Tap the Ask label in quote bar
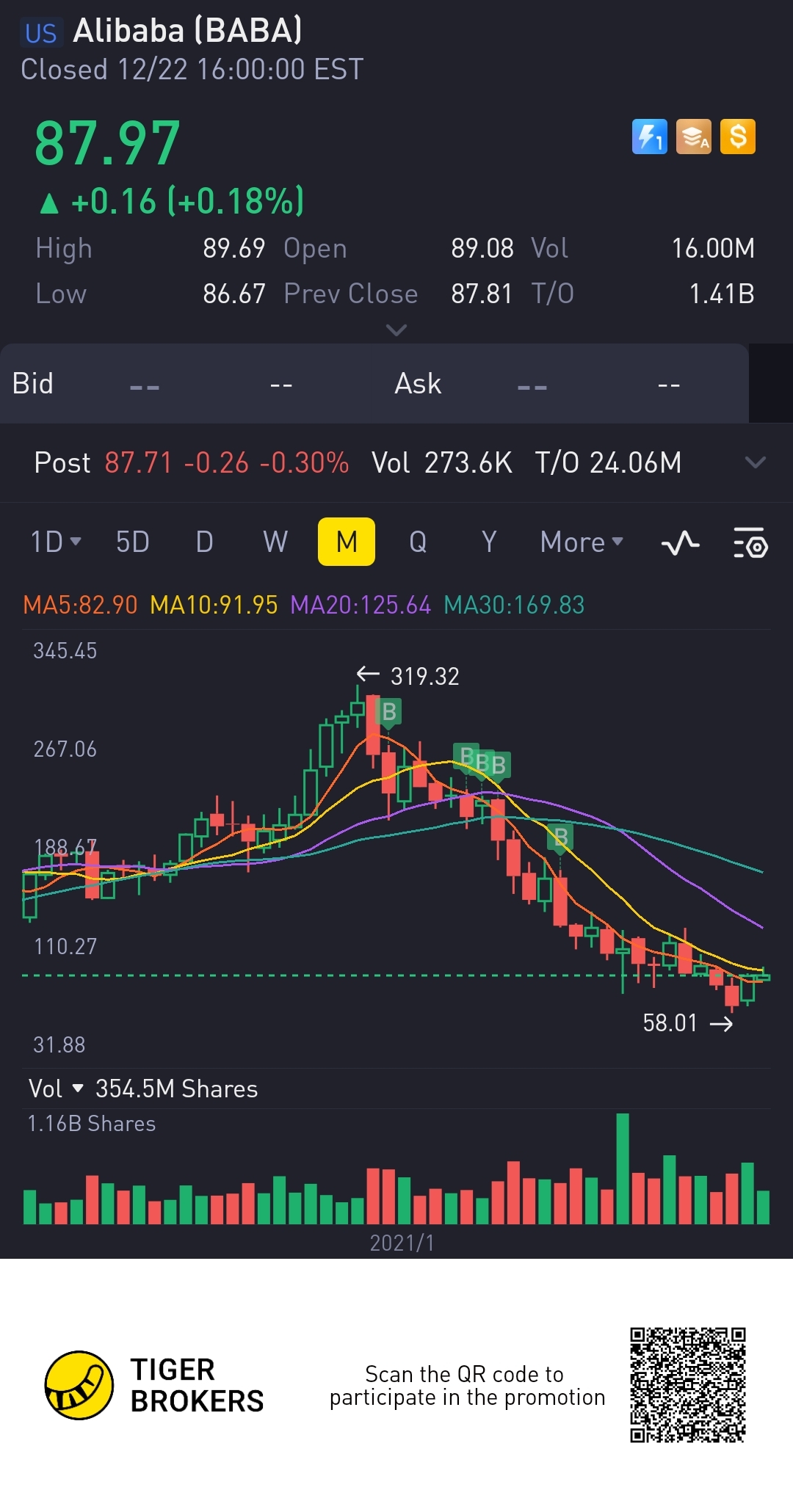793x1512 pixels. pos(418,384)
